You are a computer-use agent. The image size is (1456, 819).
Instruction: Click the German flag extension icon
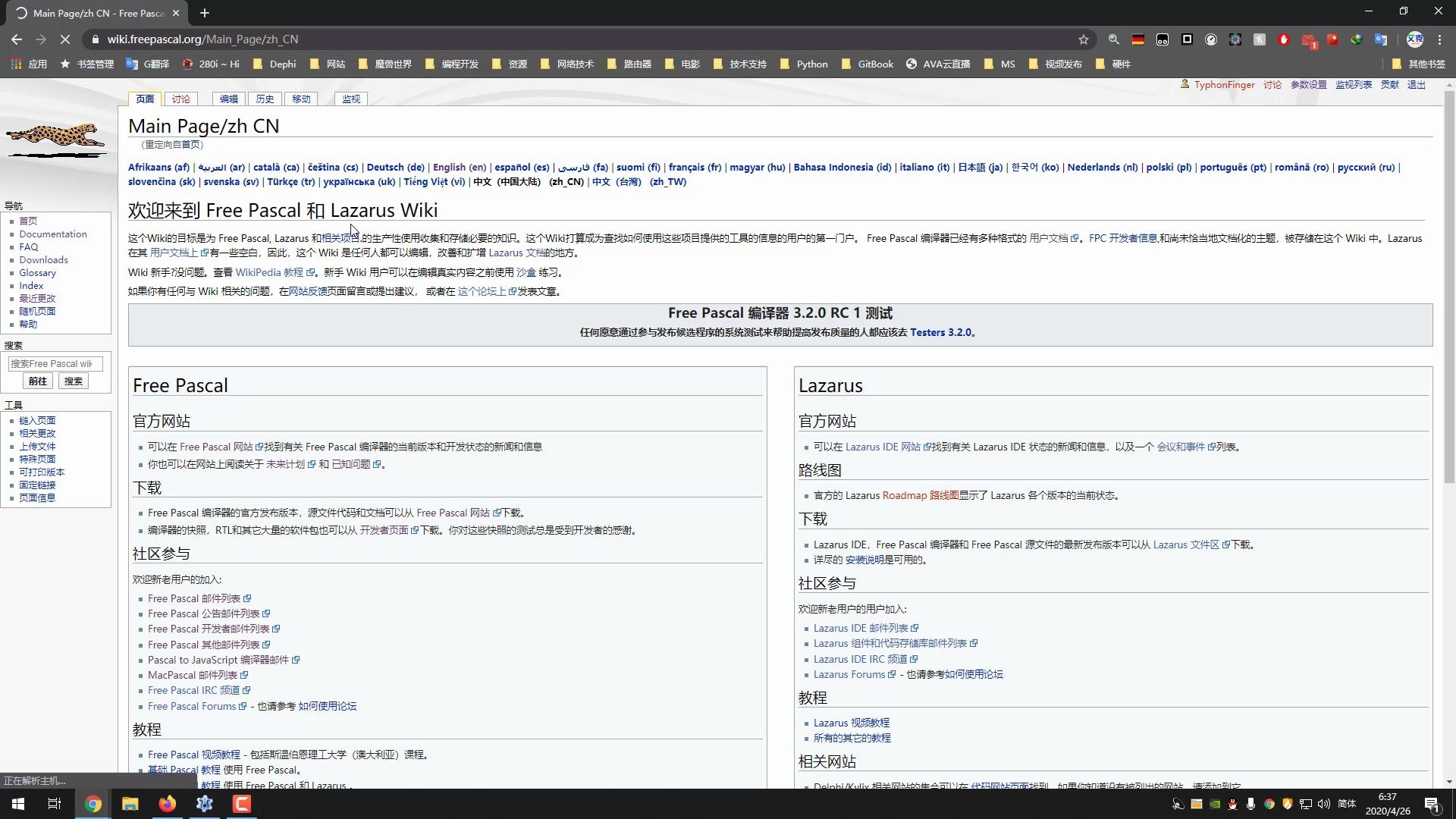(x=1138, y=39)
